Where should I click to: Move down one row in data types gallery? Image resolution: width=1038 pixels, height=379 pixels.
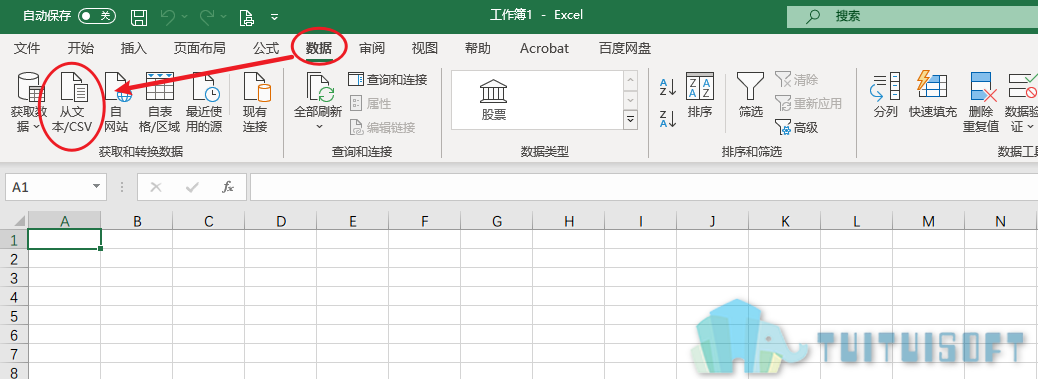pyautogui.click(x=630, y=100)
